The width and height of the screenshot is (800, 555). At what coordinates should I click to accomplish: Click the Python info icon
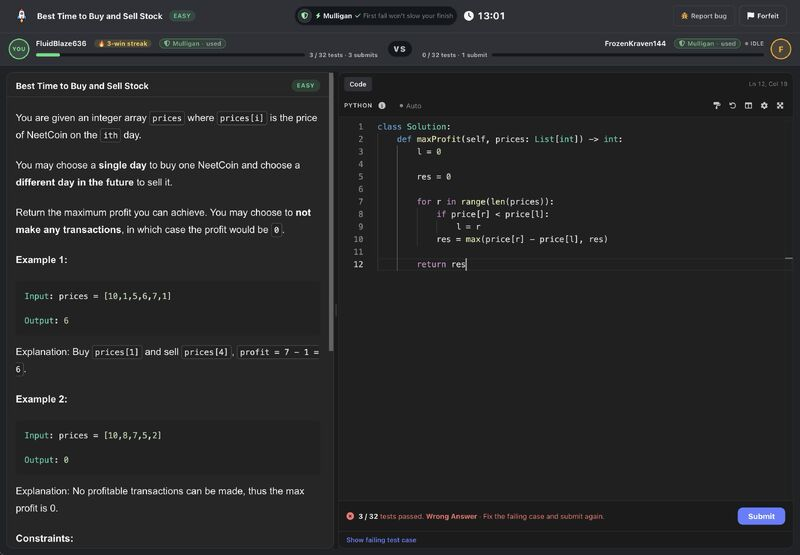click(382, 106)
